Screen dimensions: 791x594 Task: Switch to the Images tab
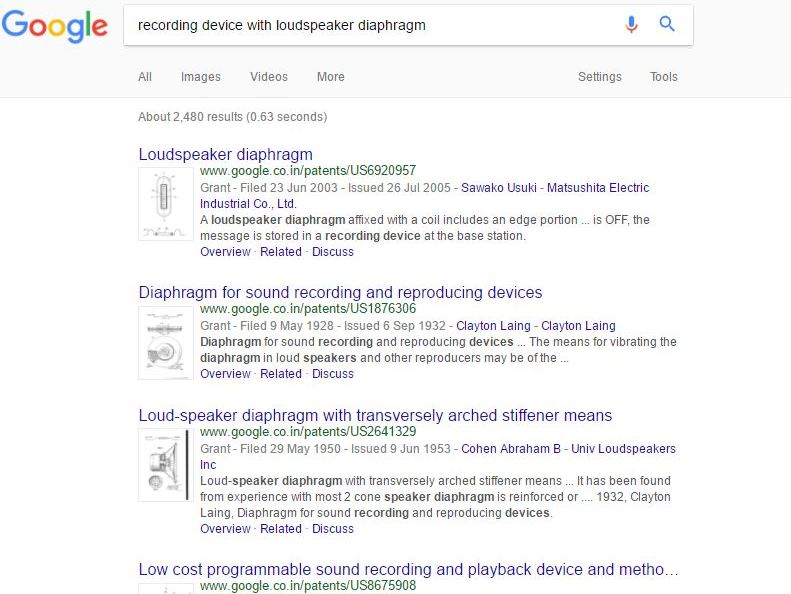200,77
